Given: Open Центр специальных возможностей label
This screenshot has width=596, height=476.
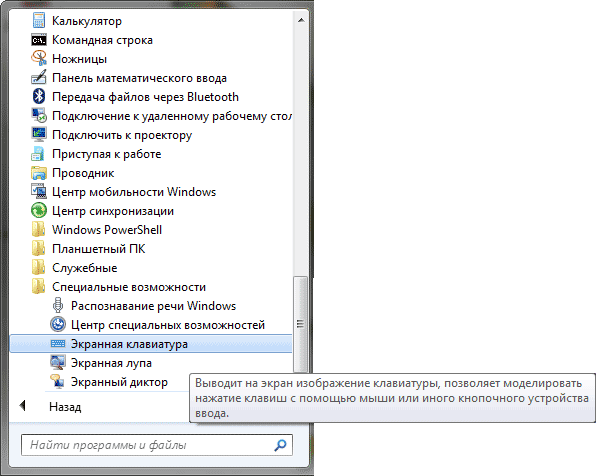Looking at the screenshot, I should coord(168,325).
